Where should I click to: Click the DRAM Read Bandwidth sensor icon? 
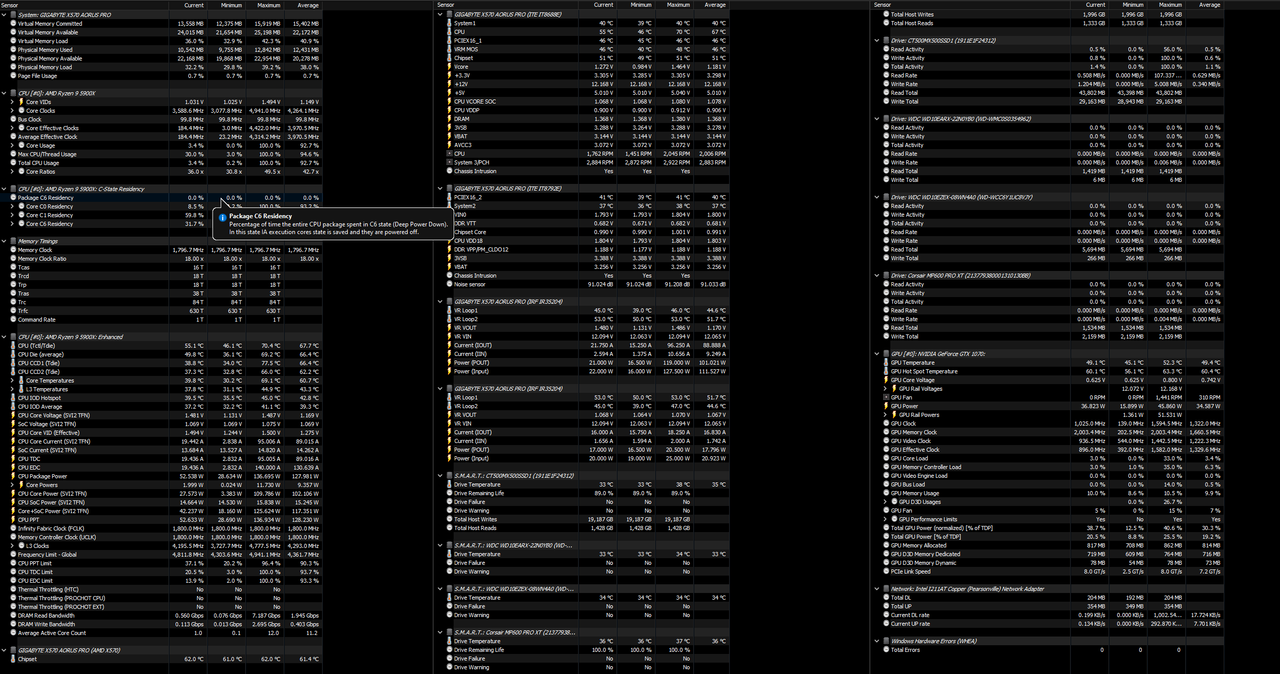[13, 615]
